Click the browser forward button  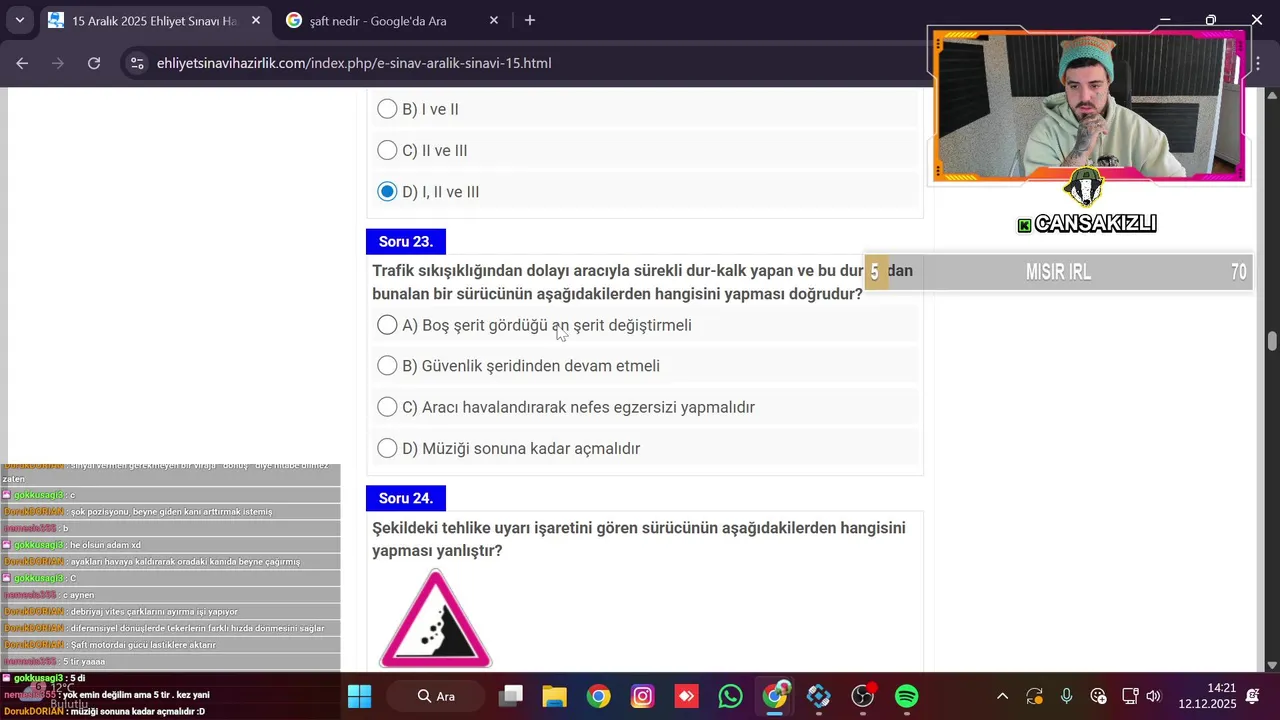[x=58, y=63]
